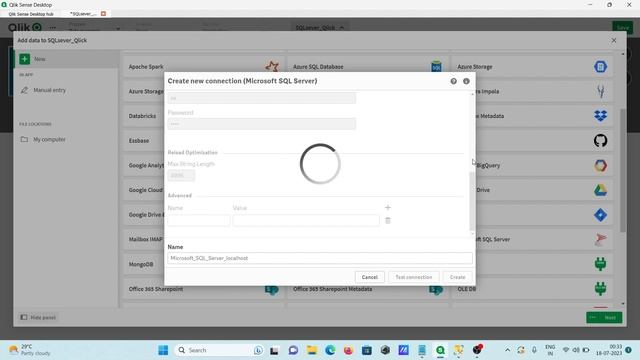Choose the Dropbox connector icon

point(600,116)
